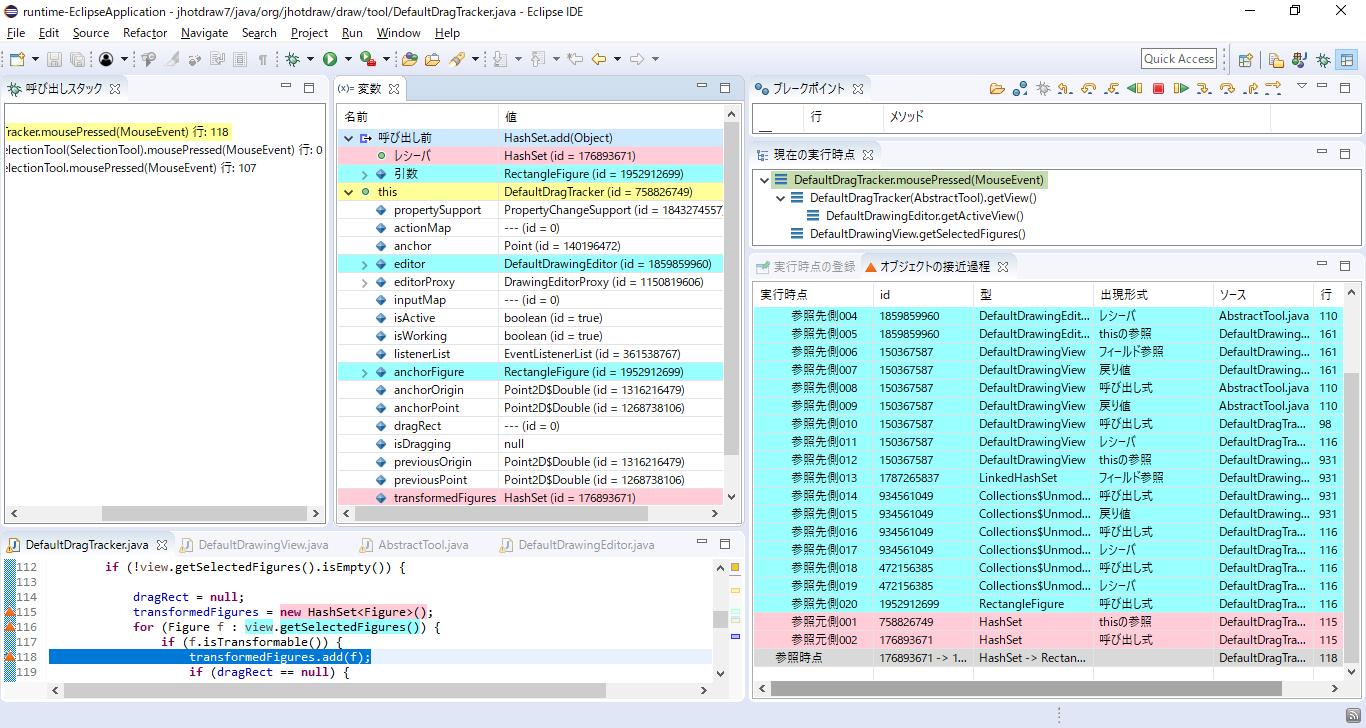Open the Run button dropdown arrow
This screenshot has height=728, width=1366.
pos(348,59)
